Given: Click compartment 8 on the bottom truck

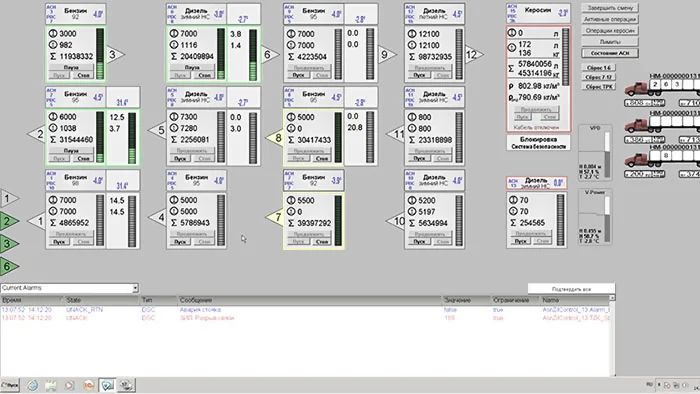Looking at the screenshot, I should click(666, 156).
